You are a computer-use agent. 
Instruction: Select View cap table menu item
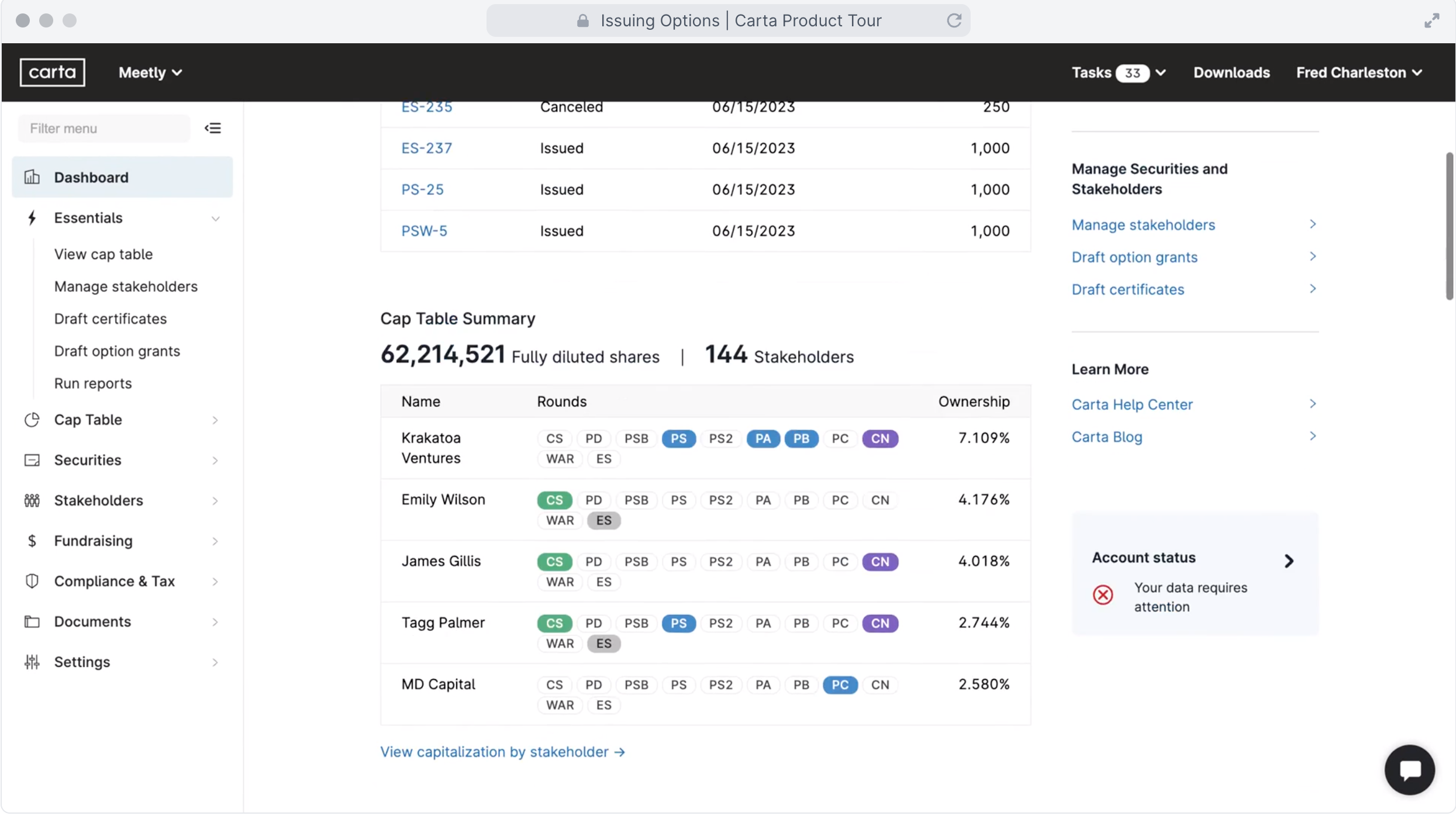click(103, 254)
